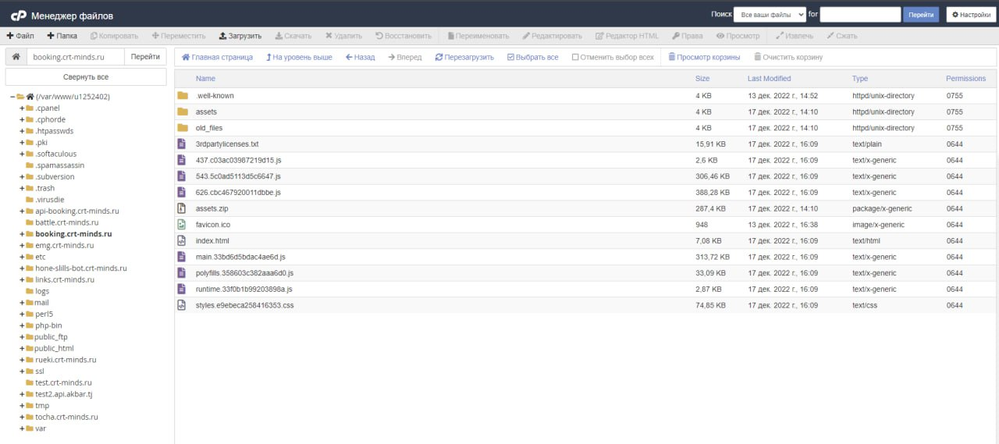Create a new file with Файл

tap(20, 36)
